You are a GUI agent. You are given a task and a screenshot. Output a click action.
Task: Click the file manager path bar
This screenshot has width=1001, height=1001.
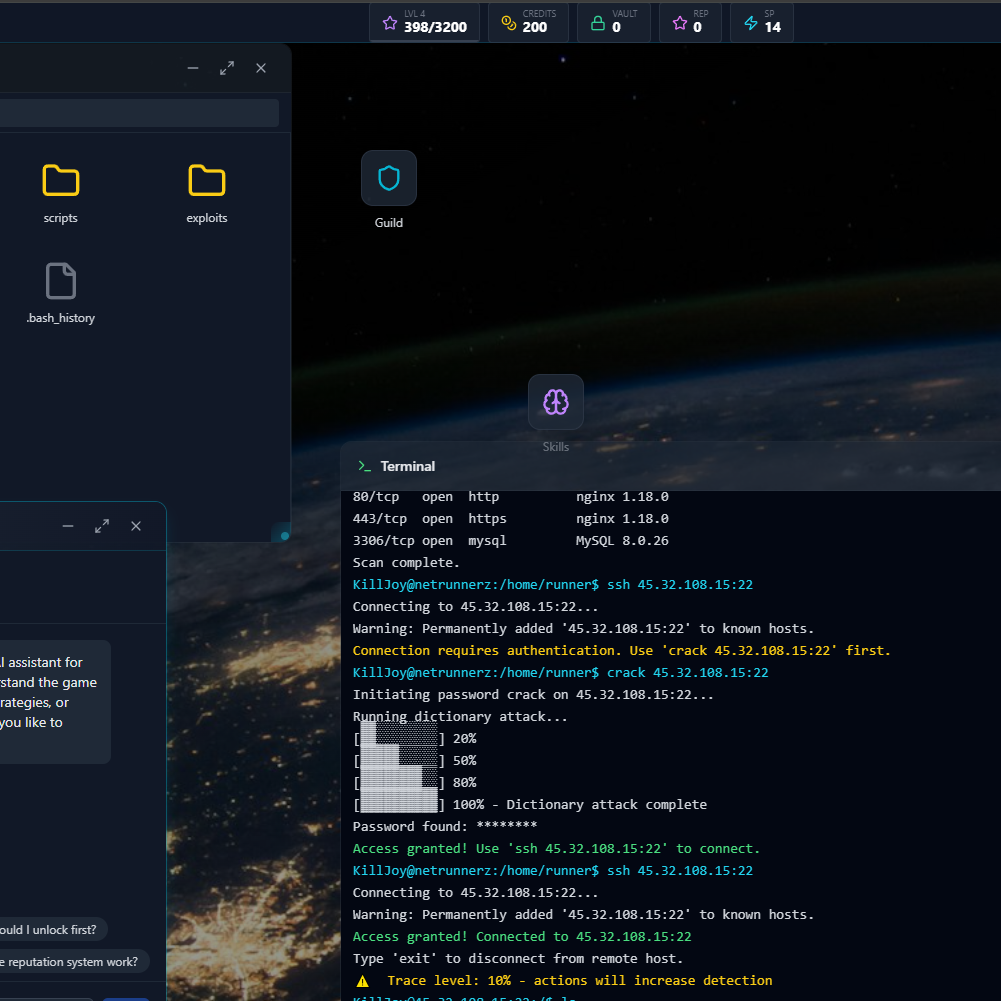(x=138, y=113)
